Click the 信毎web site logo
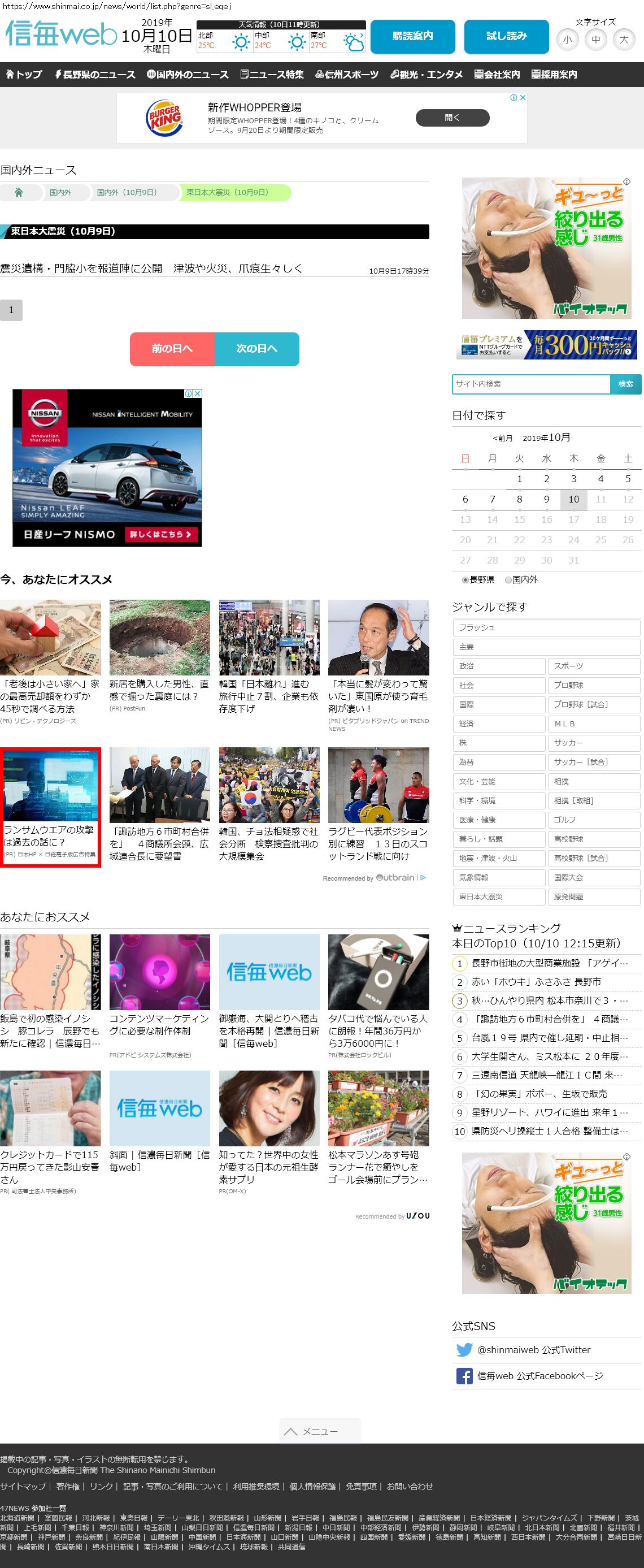 coord(61,34)
